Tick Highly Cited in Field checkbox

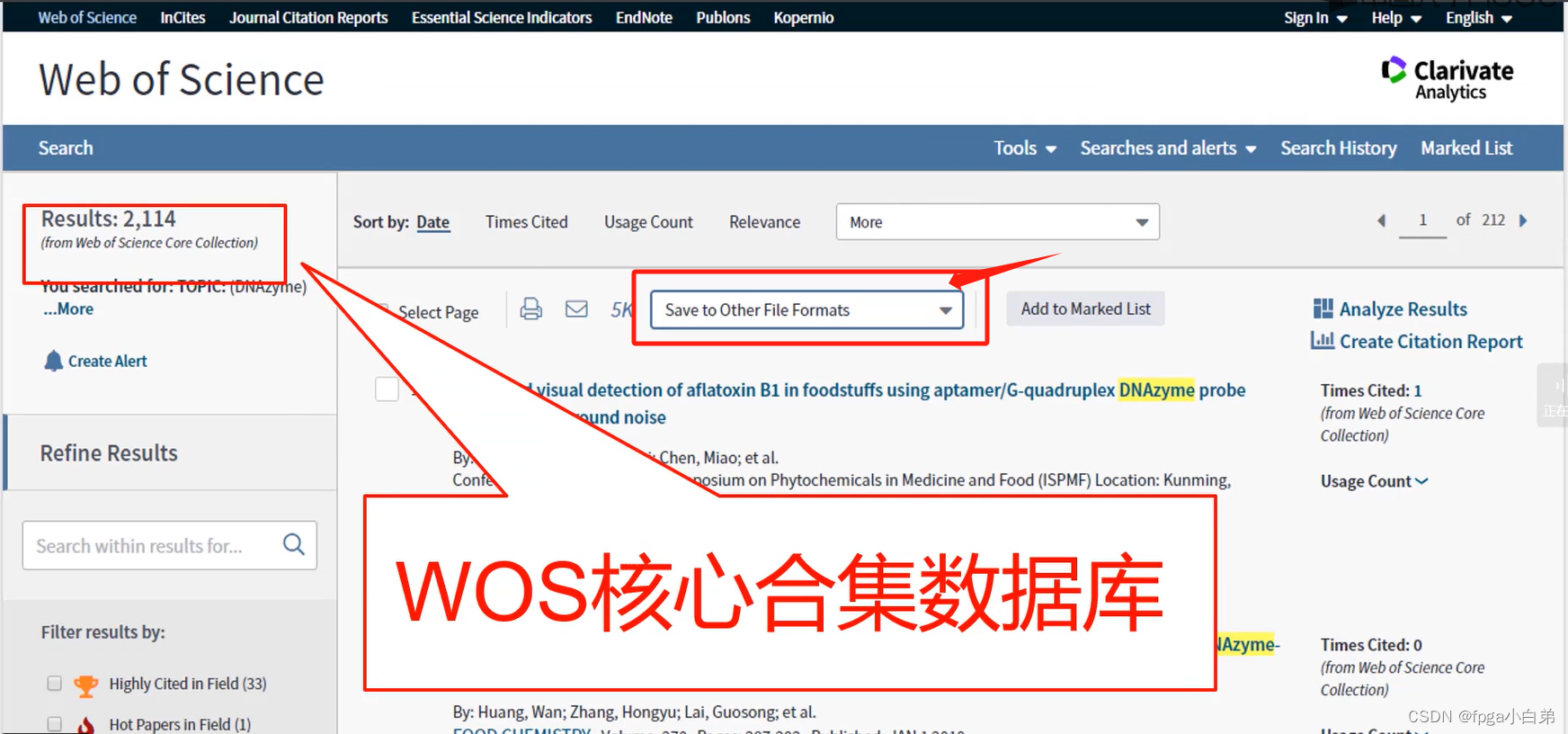click(54, 684)
